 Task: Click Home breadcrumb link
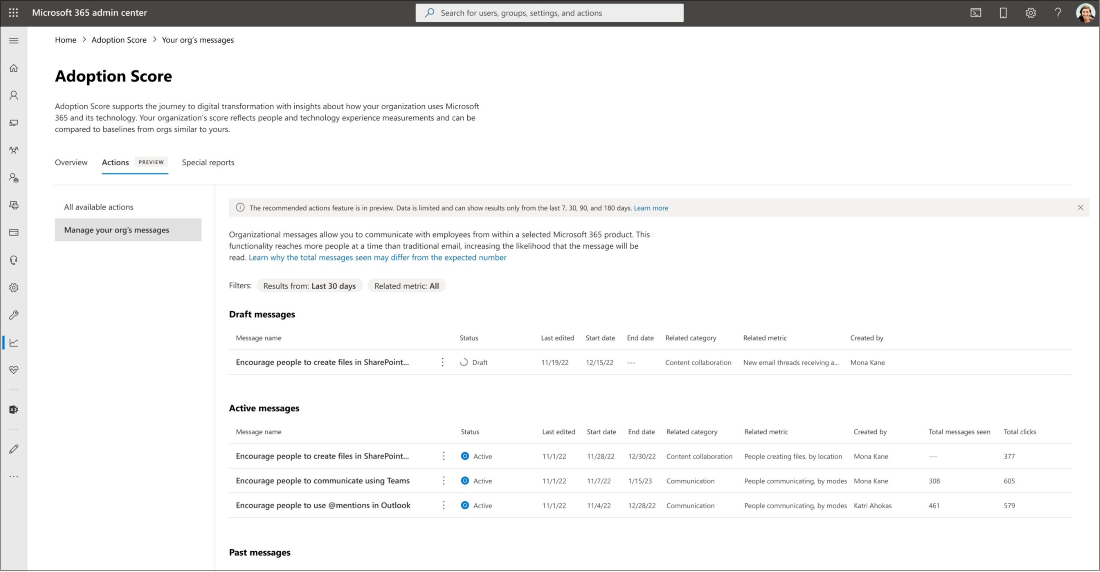pyautogui.click(x=65, y=40)
